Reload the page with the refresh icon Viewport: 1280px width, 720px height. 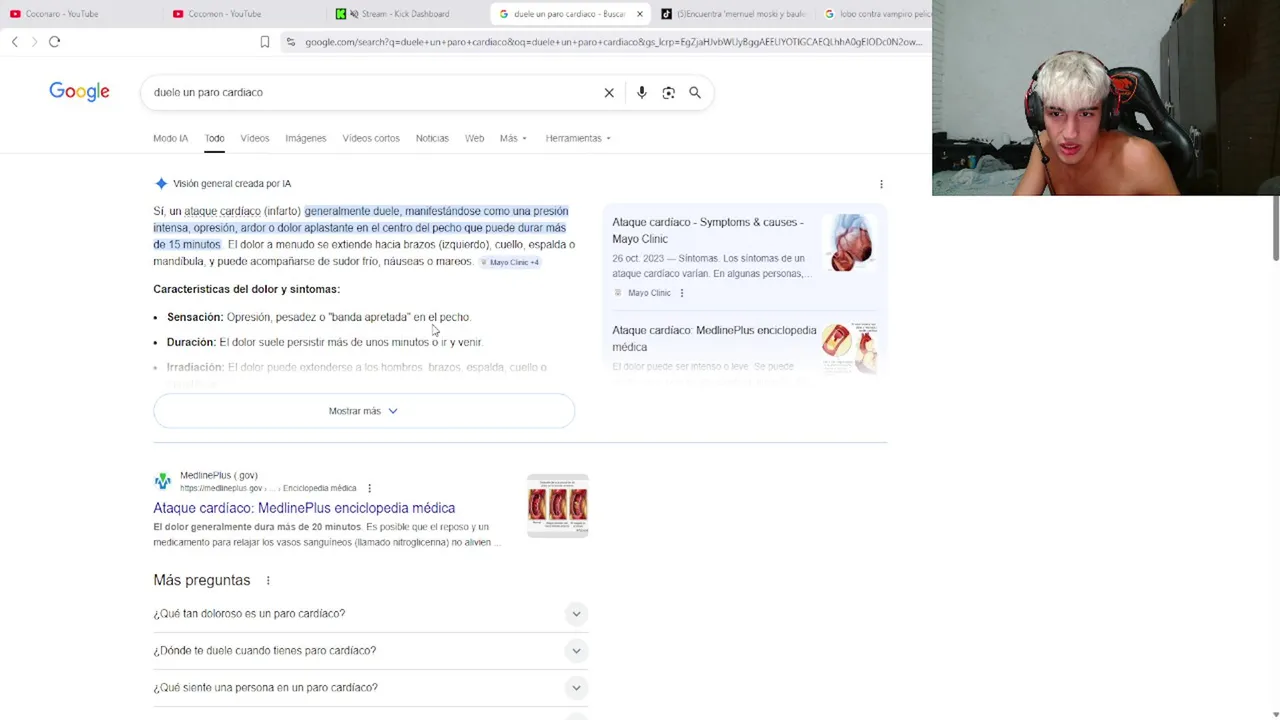click(x=55, y=42)
